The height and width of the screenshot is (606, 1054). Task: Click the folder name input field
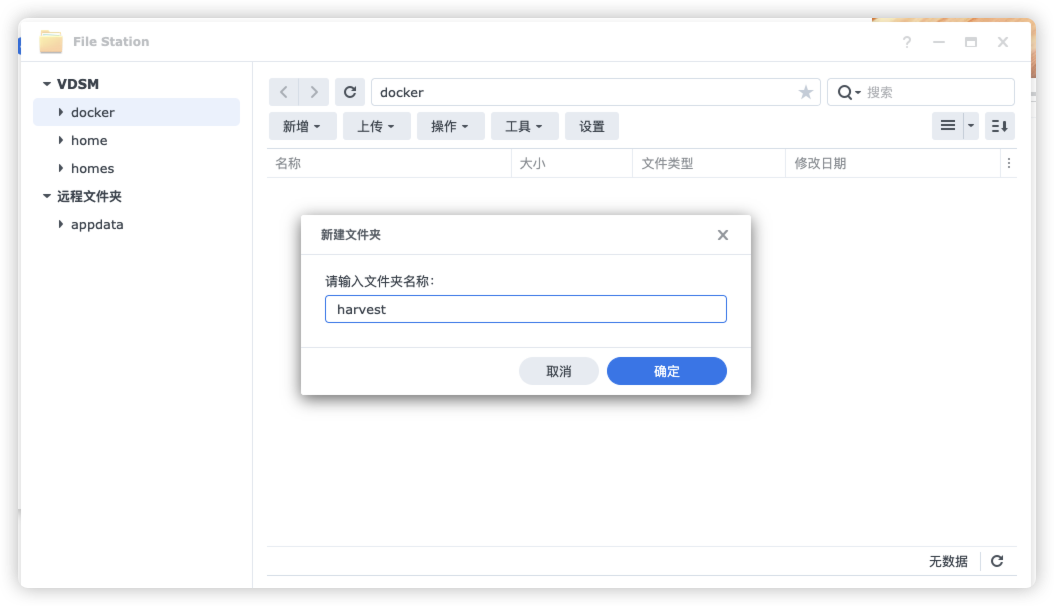(x=525, y=309)
